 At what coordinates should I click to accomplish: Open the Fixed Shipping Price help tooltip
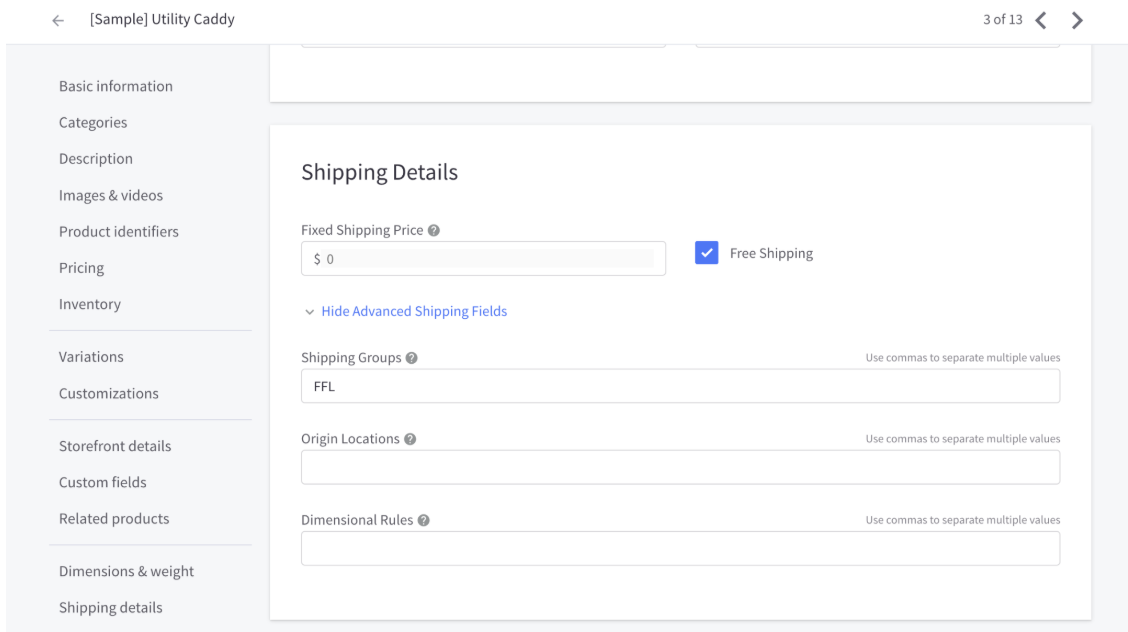tap(433, 230)
